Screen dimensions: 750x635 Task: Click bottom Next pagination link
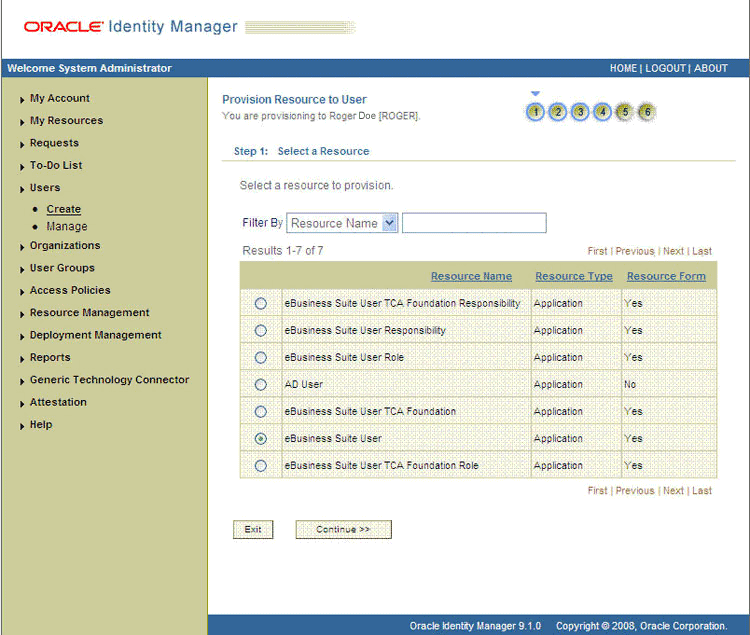(x=673, y=491)
